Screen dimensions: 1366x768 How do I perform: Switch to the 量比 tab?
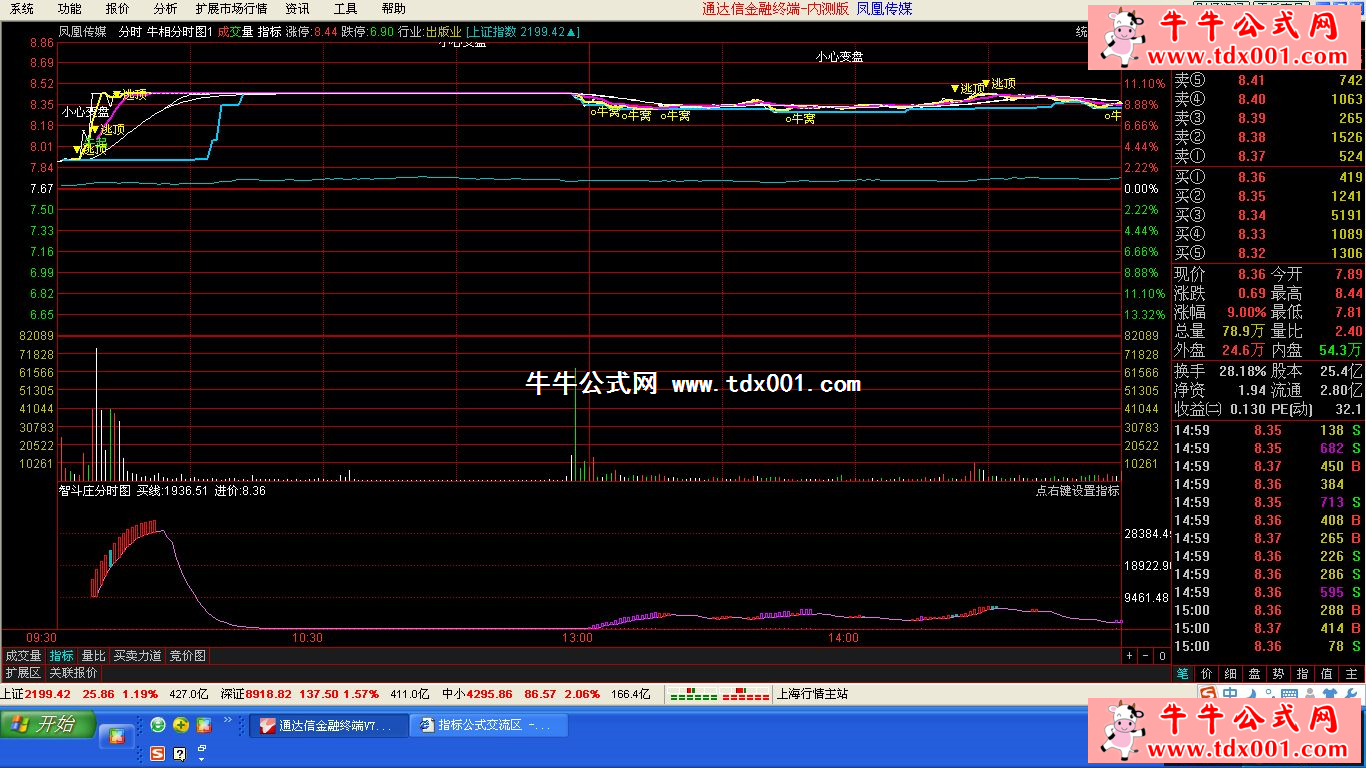(94, 656)
